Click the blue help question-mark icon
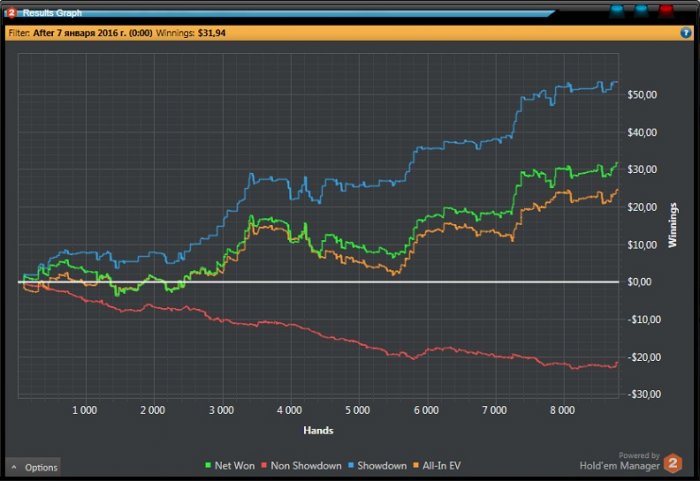This screenshot has height=481, width=700. click(x=686, y=33)
